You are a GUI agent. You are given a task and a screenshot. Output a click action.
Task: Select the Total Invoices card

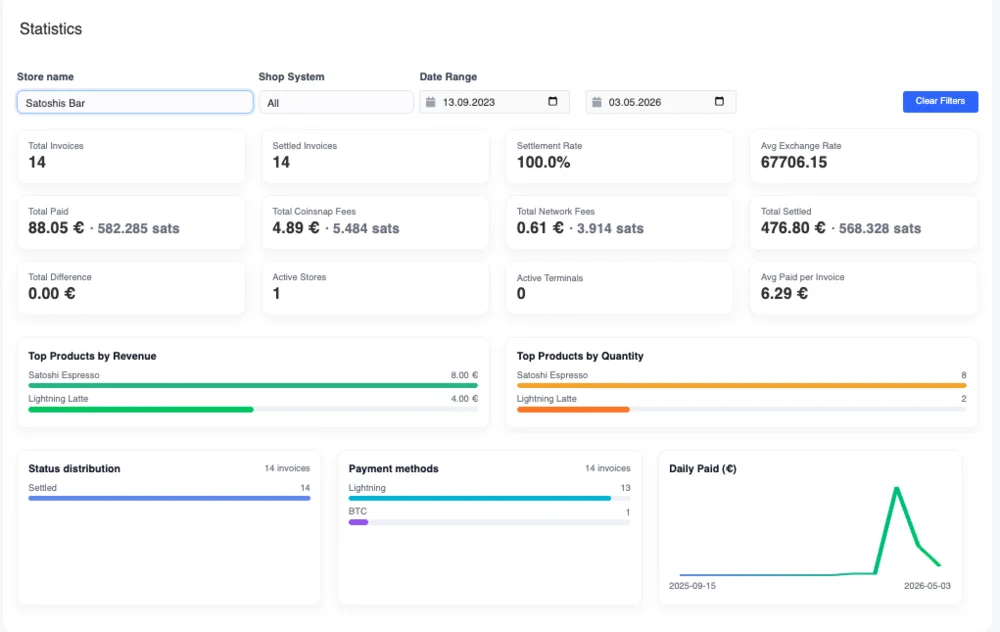pyautogui.click(x=131, y=156)
